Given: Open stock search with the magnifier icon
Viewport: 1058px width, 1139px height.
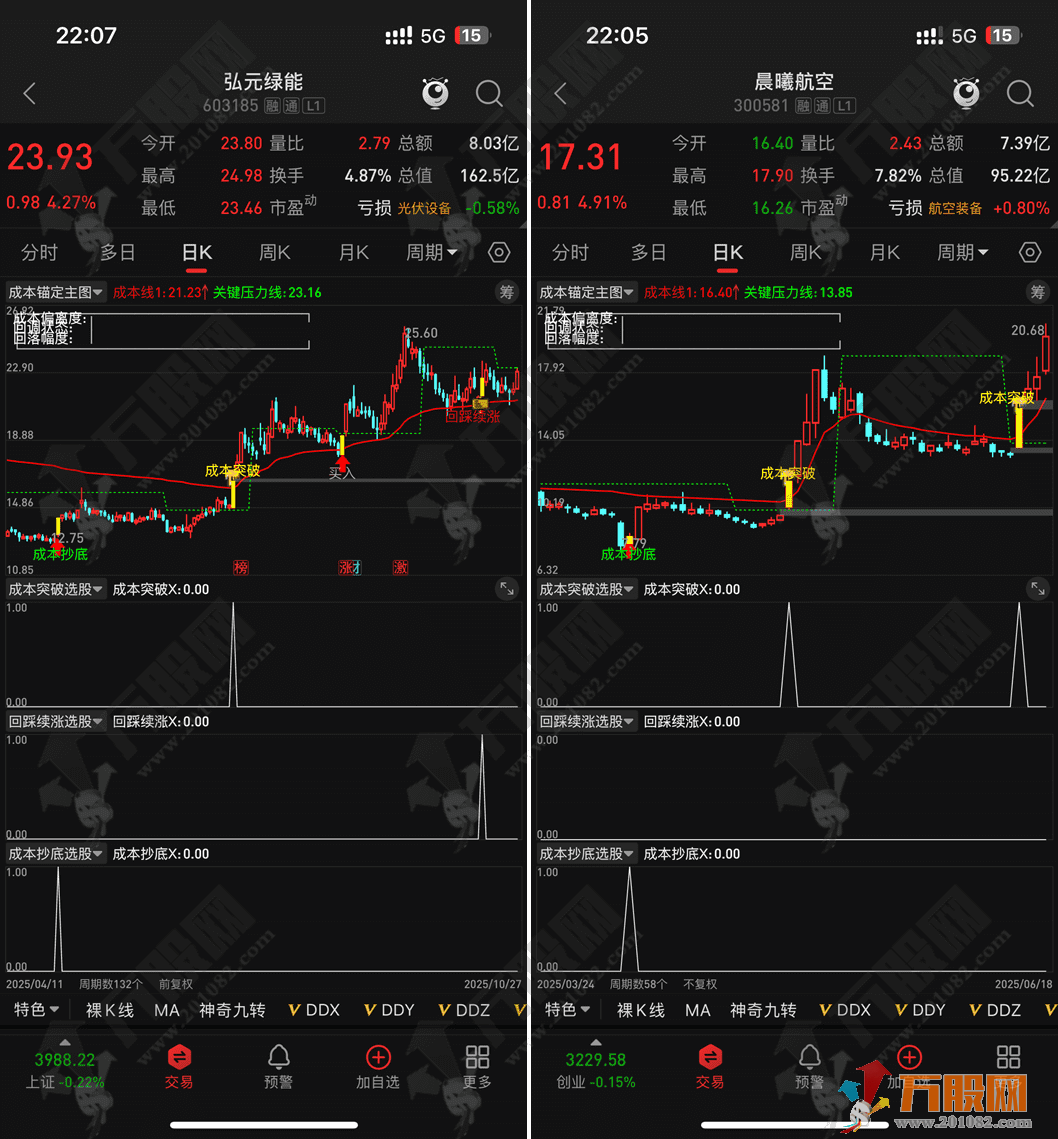Looking at the screenshot, I should pyautogui.click(x=489, y=93).
